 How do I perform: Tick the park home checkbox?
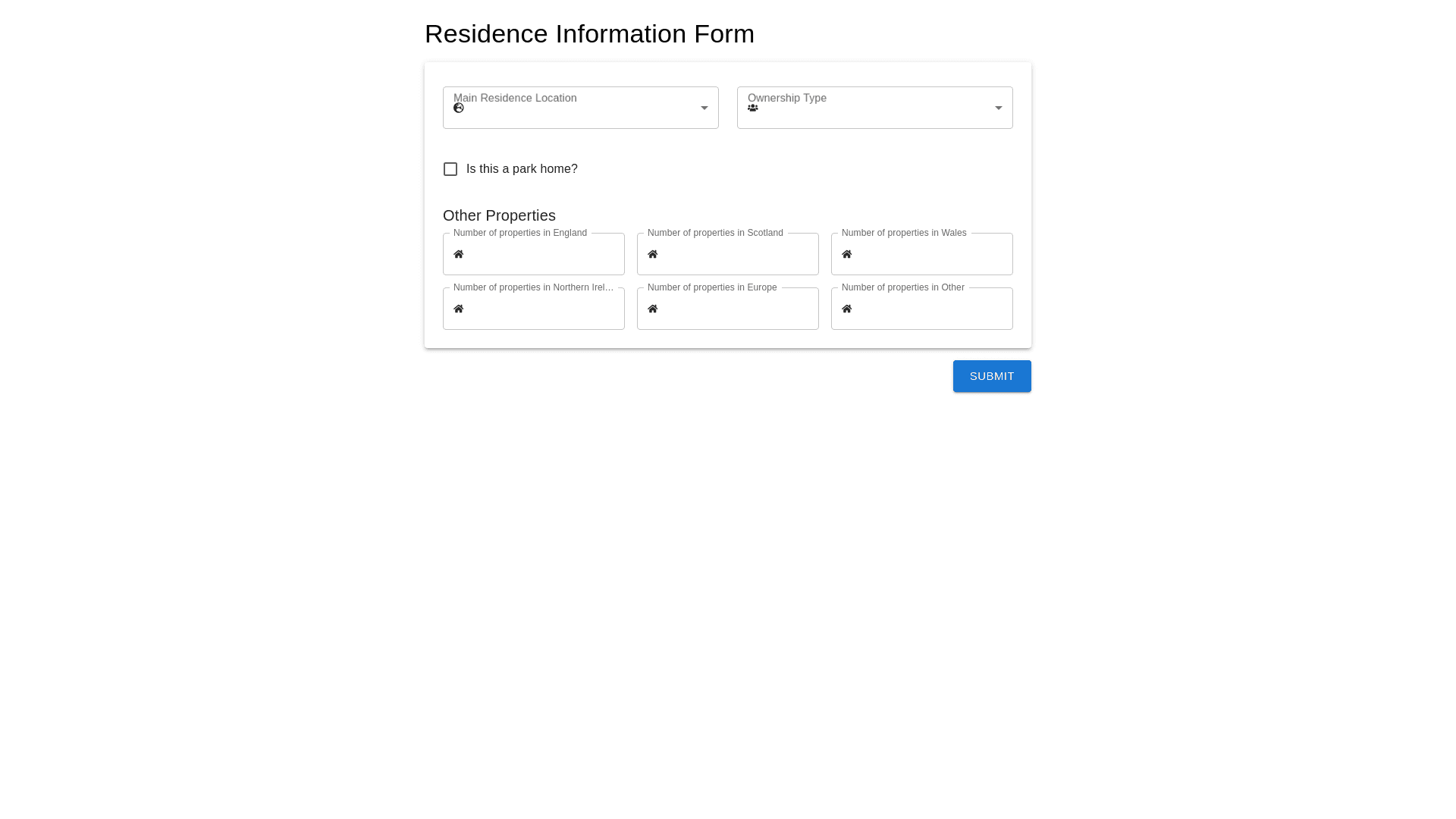(450, 169)
